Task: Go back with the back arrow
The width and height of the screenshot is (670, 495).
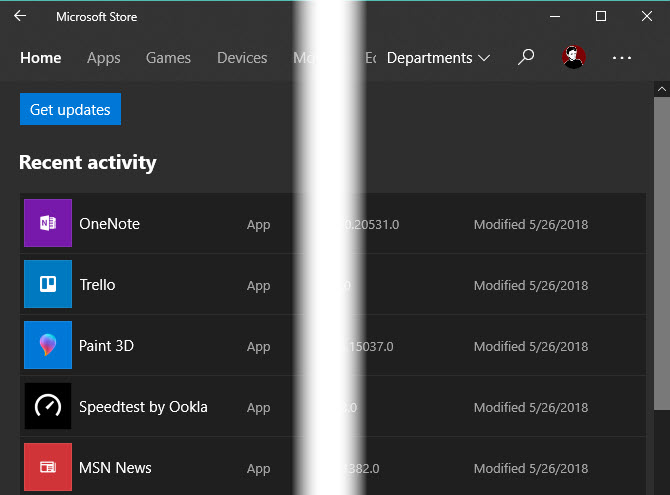Action: tap(20, 16)
